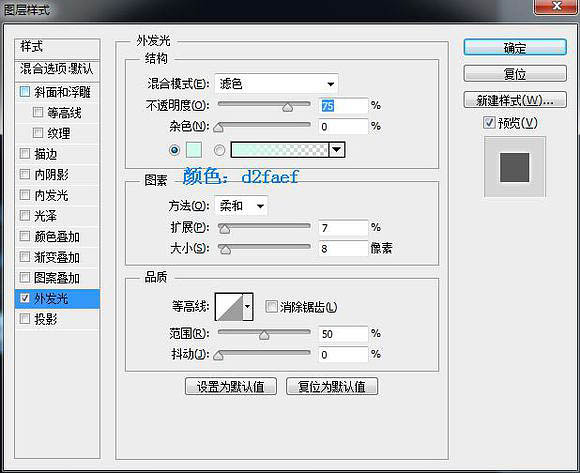Toggle the 预览(V) checkbox
The height and width of the screenshot is (473, 580).
pyautogui.click(x=489, y=122)
